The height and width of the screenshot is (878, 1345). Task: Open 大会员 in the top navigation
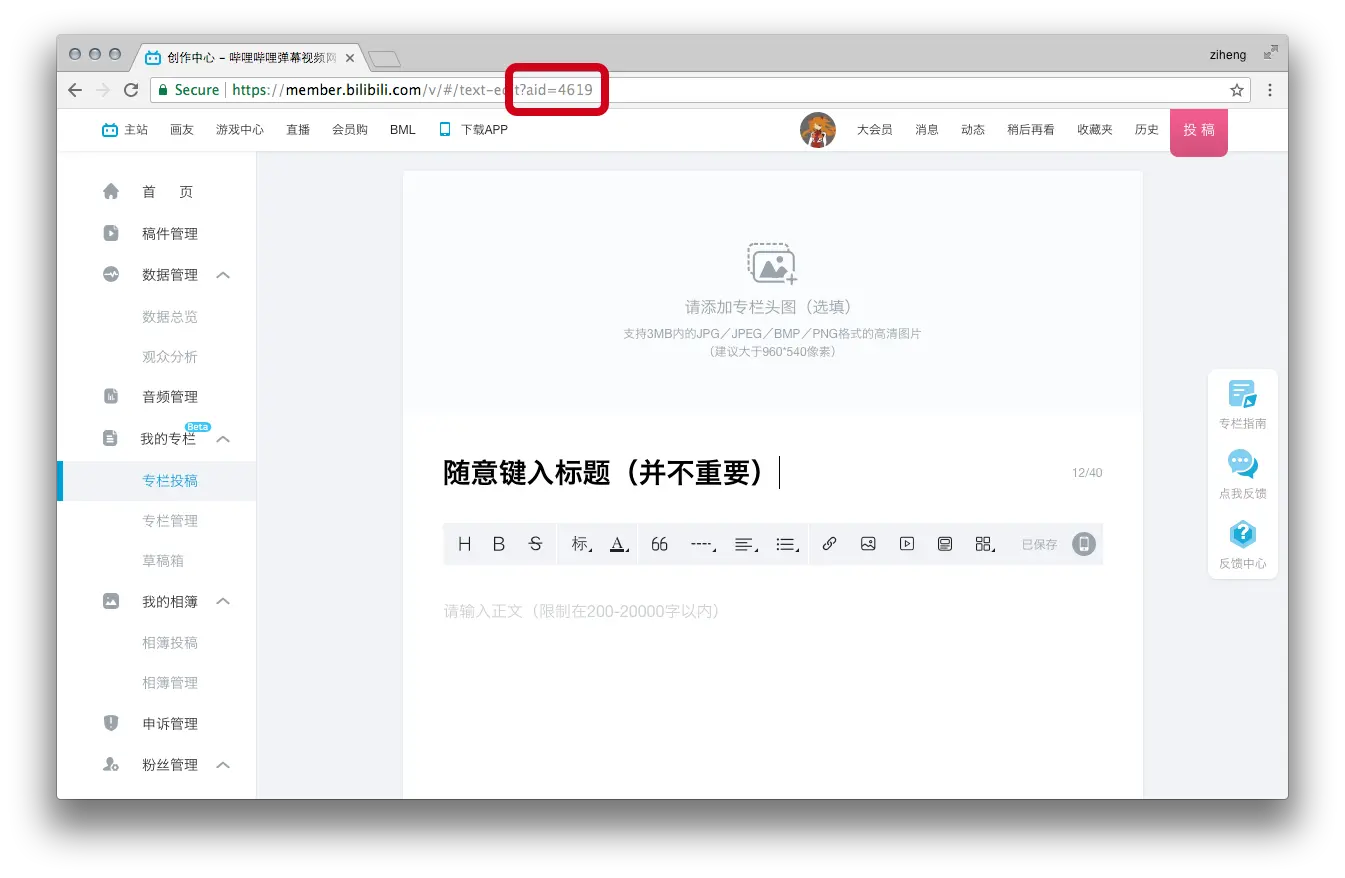(874, 130)
